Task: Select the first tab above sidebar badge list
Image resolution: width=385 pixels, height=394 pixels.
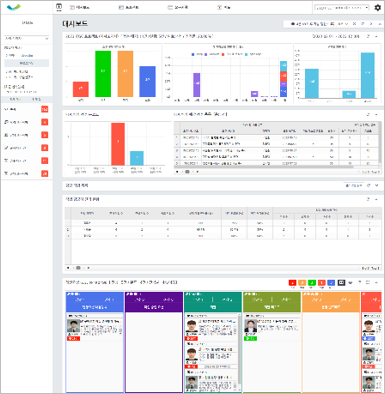Action: [15, 99]
